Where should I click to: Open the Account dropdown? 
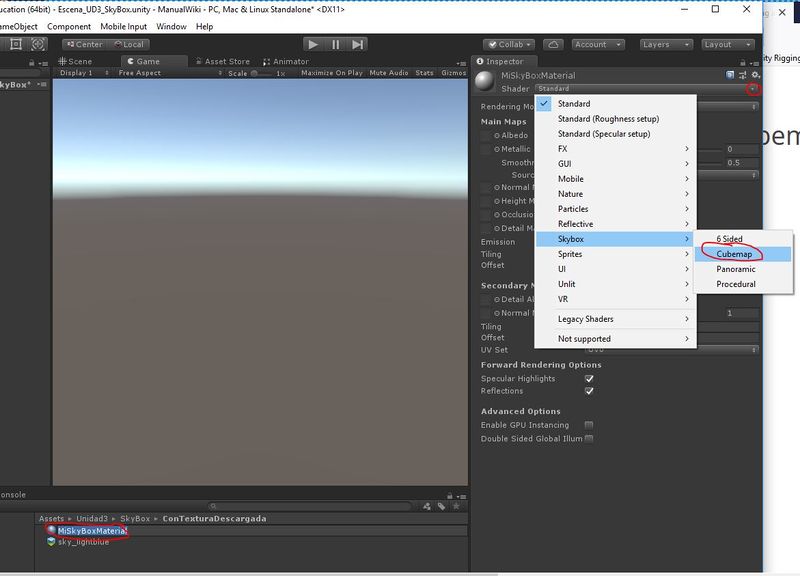(598, 44)
